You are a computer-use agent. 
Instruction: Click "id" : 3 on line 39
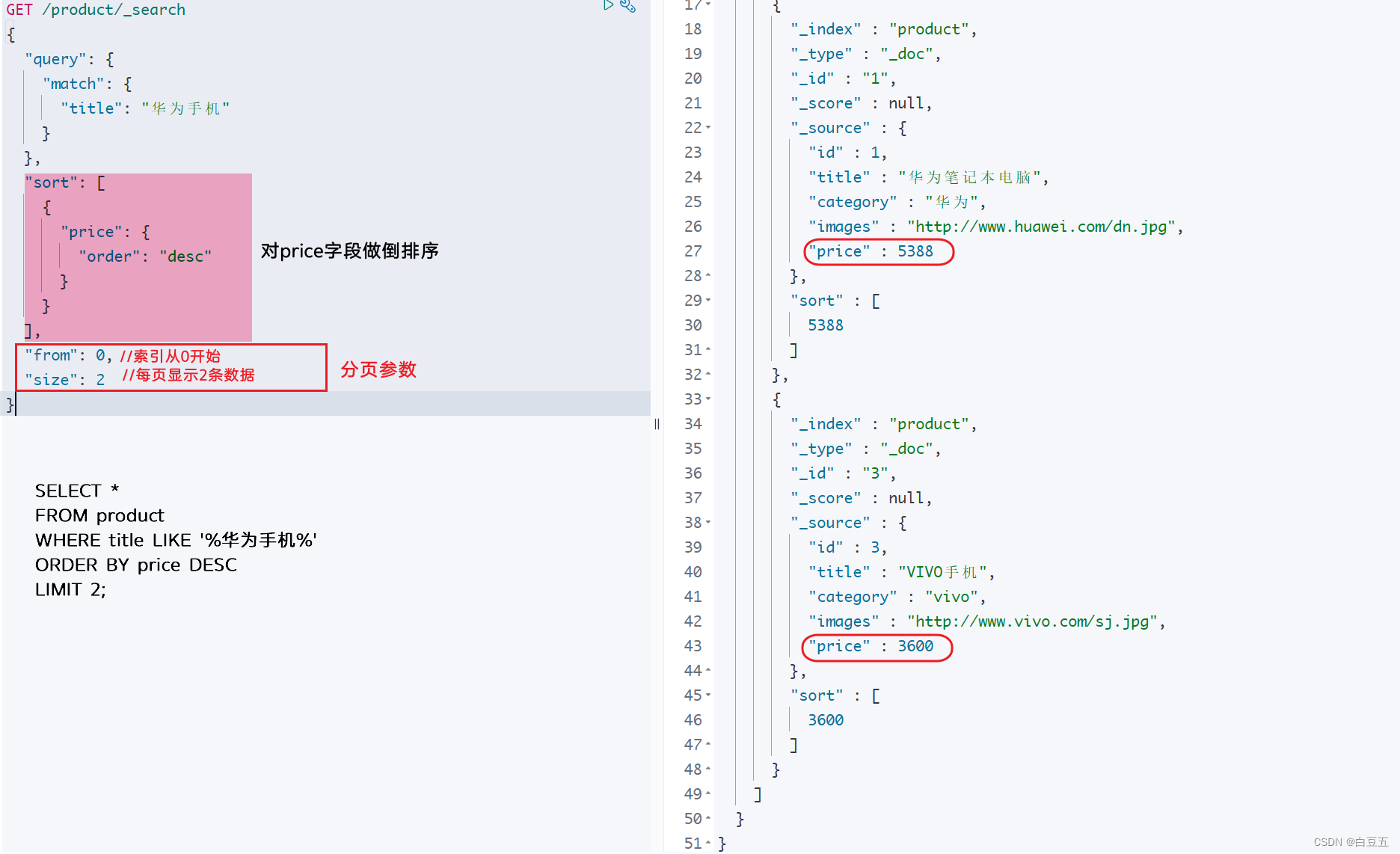(847, 547)
